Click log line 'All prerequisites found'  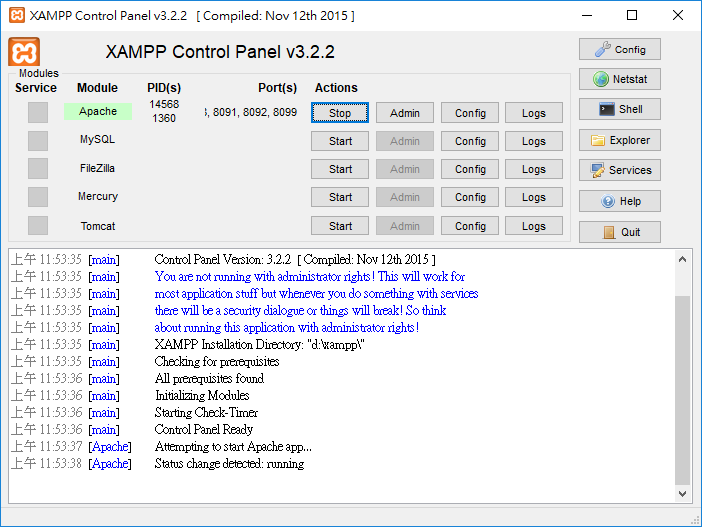tap(209, 378)
